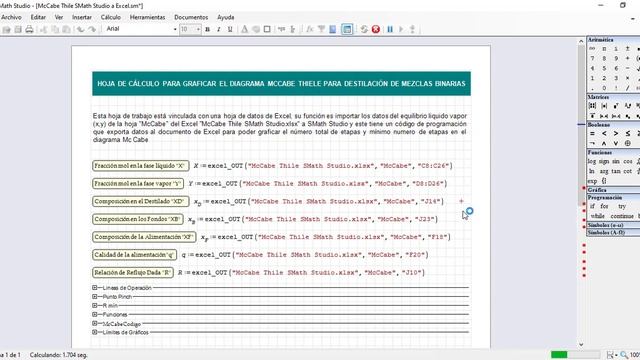Insert the Boolean equals operator

point(592,133)
